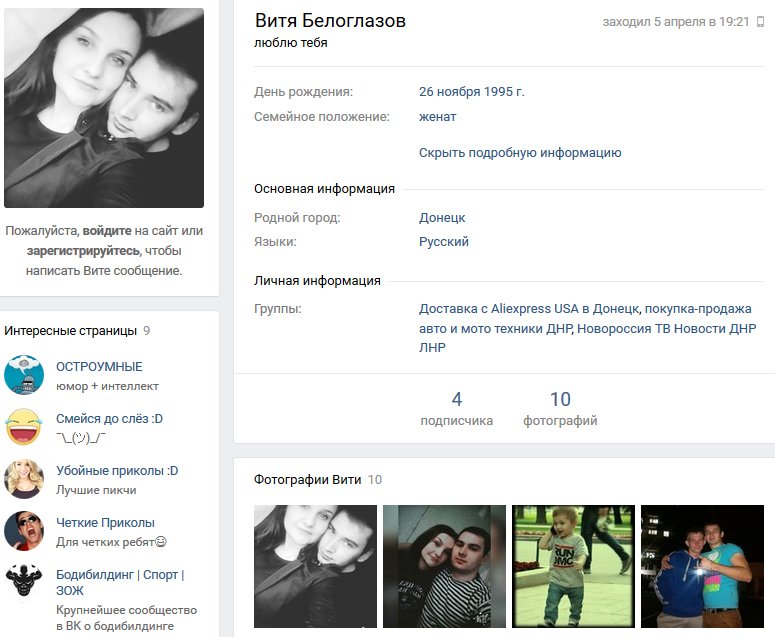Open the photo of child in RUN DMC shirt

pos(573,566)
